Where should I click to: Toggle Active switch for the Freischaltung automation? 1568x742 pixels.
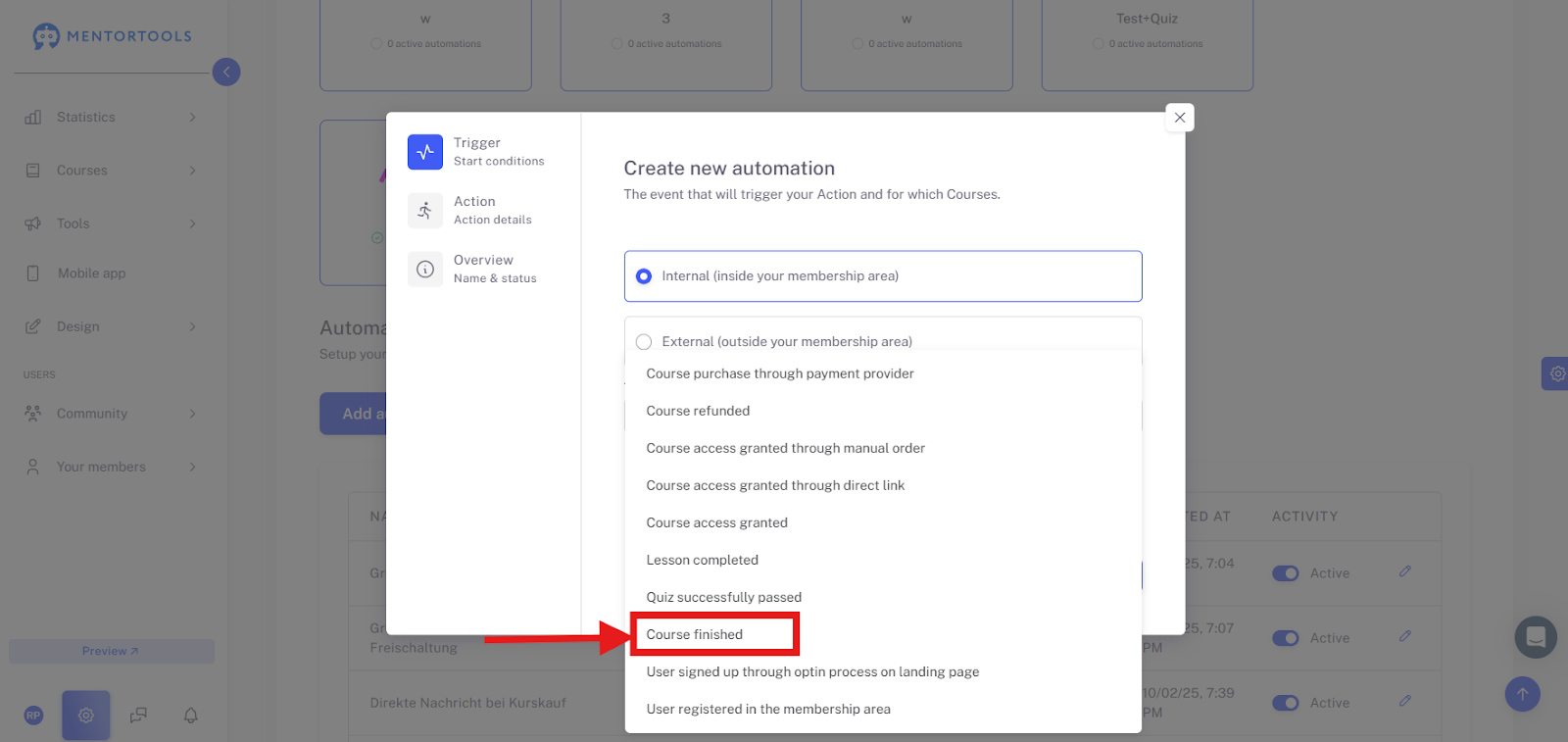1286,638
